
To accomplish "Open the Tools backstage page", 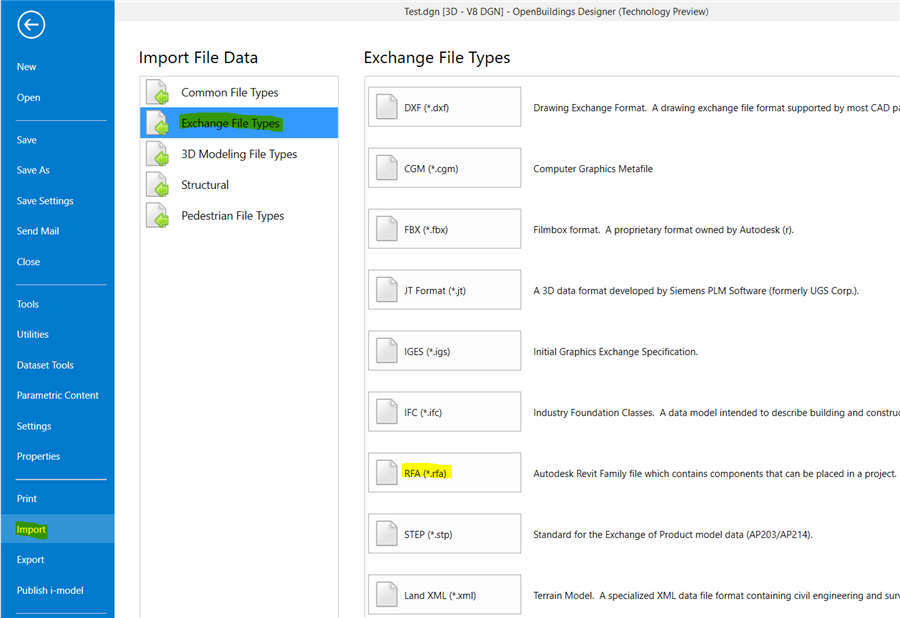I will [x=28, y=304].
